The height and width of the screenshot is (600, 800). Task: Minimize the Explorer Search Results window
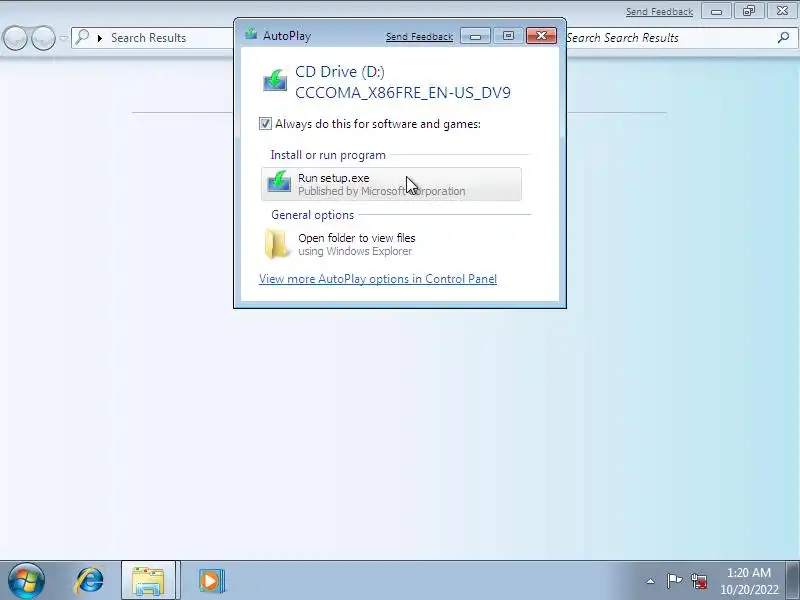[x=716, y=11]
